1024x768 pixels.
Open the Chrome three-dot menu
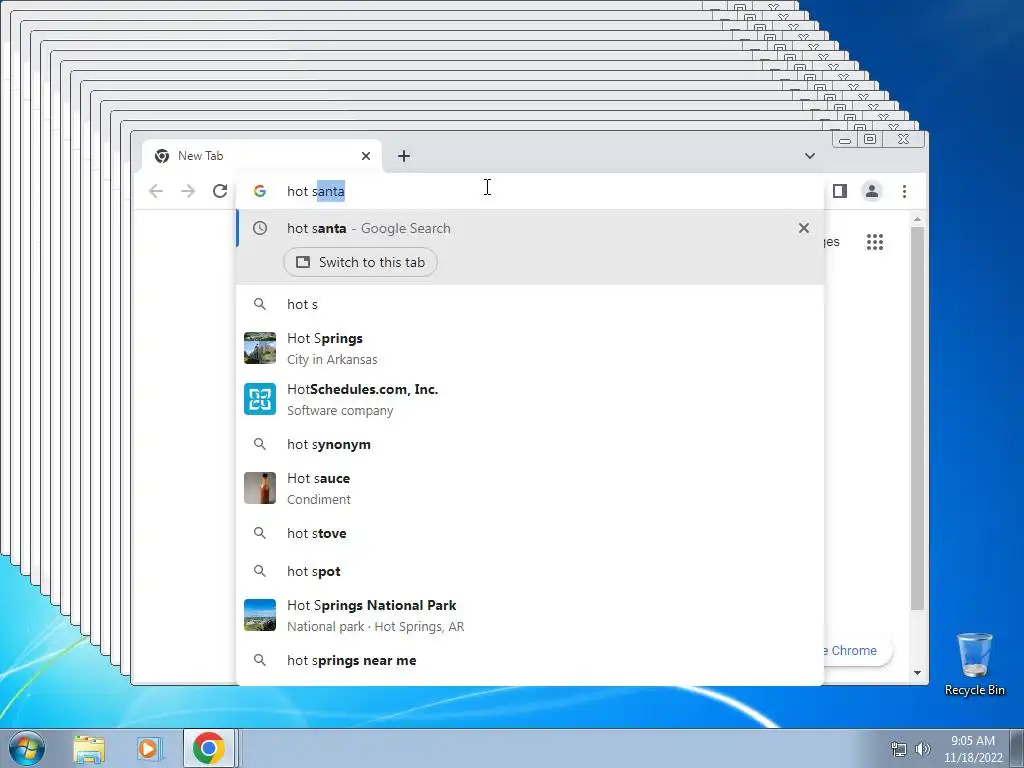(904, 191)
